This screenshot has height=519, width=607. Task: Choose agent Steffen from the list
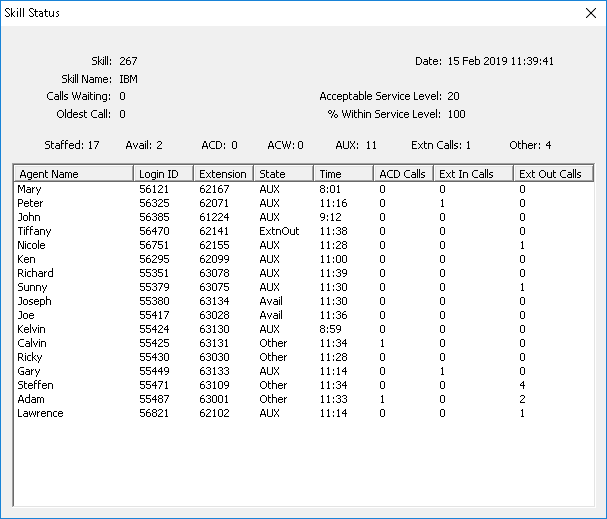point(36,384)
